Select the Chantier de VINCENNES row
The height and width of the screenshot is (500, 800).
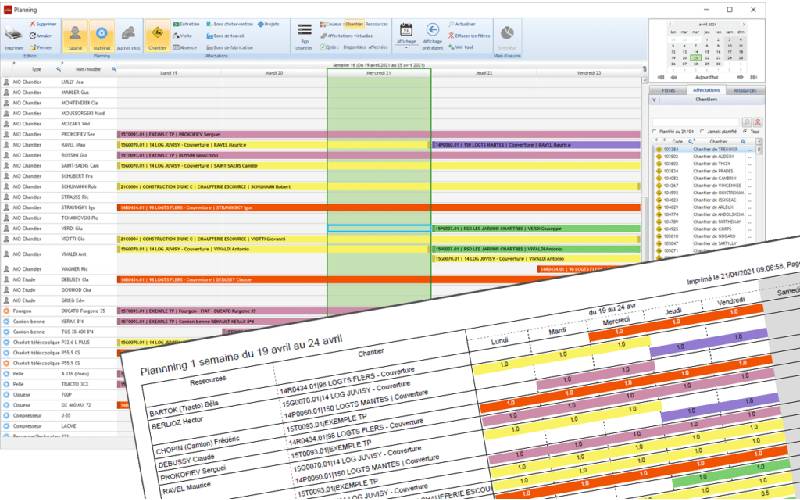703,186
